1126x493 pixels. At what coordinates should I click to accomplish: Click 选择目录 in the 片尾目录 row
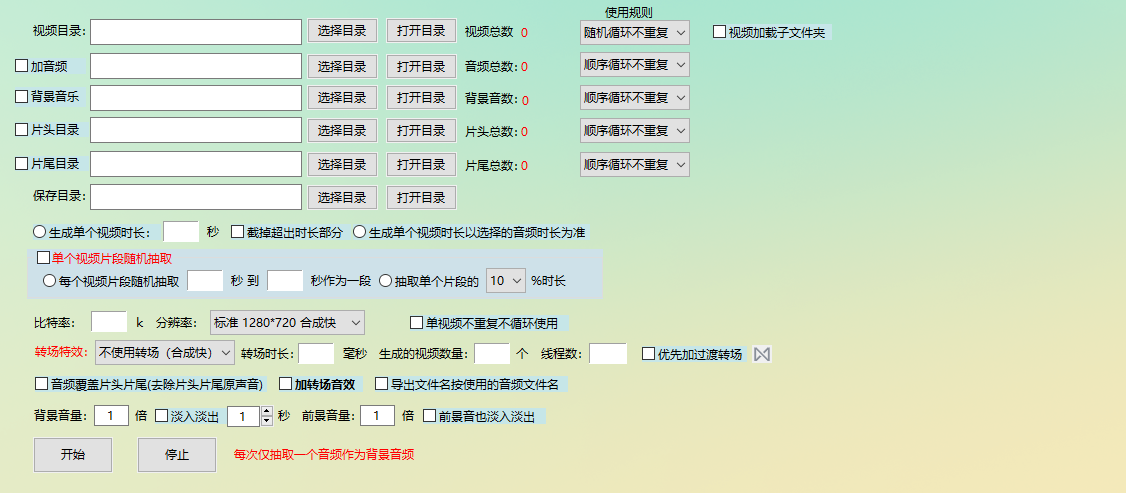[343, 164]
